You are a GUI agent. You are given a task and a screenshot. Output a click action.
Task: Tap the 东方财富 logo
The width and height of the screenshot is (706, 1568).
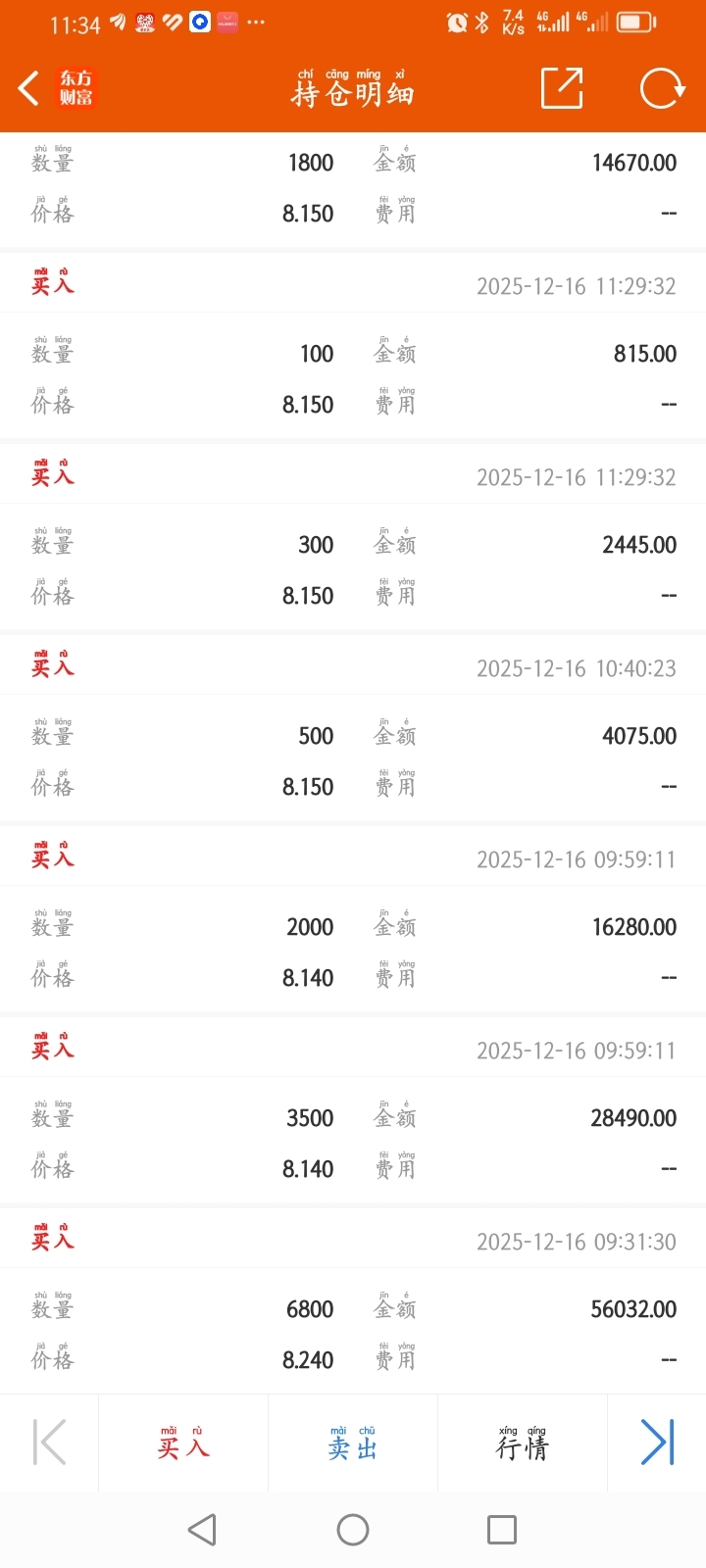tap(76, 88)
